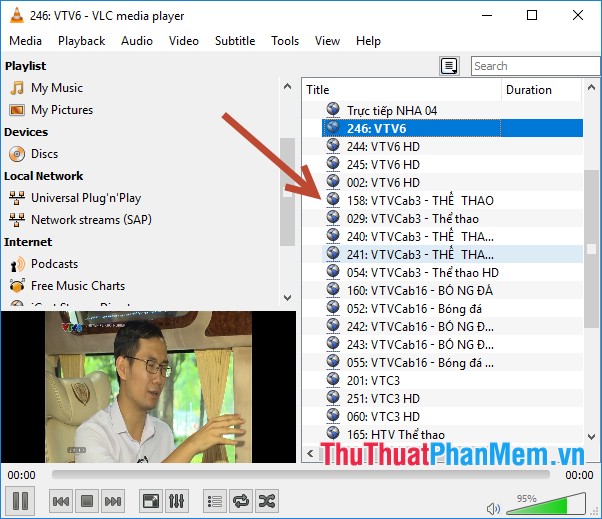Viewport: 602px width, 519px height.
Task: Select the 246: VTV6 playlist row
Action: (452, 129)
